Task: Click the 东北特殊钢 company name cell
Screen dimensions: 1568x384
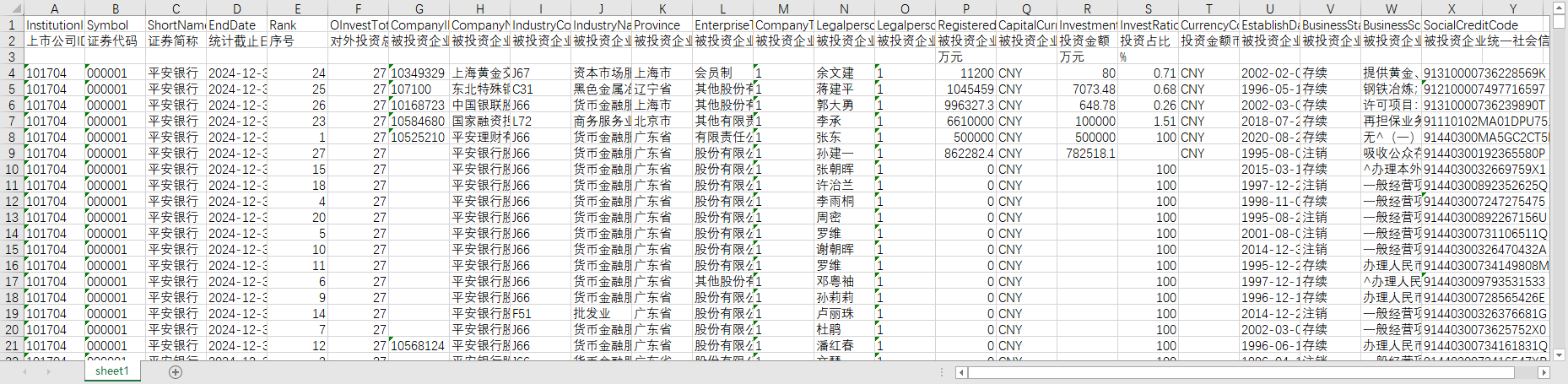Action: (479, 89)
